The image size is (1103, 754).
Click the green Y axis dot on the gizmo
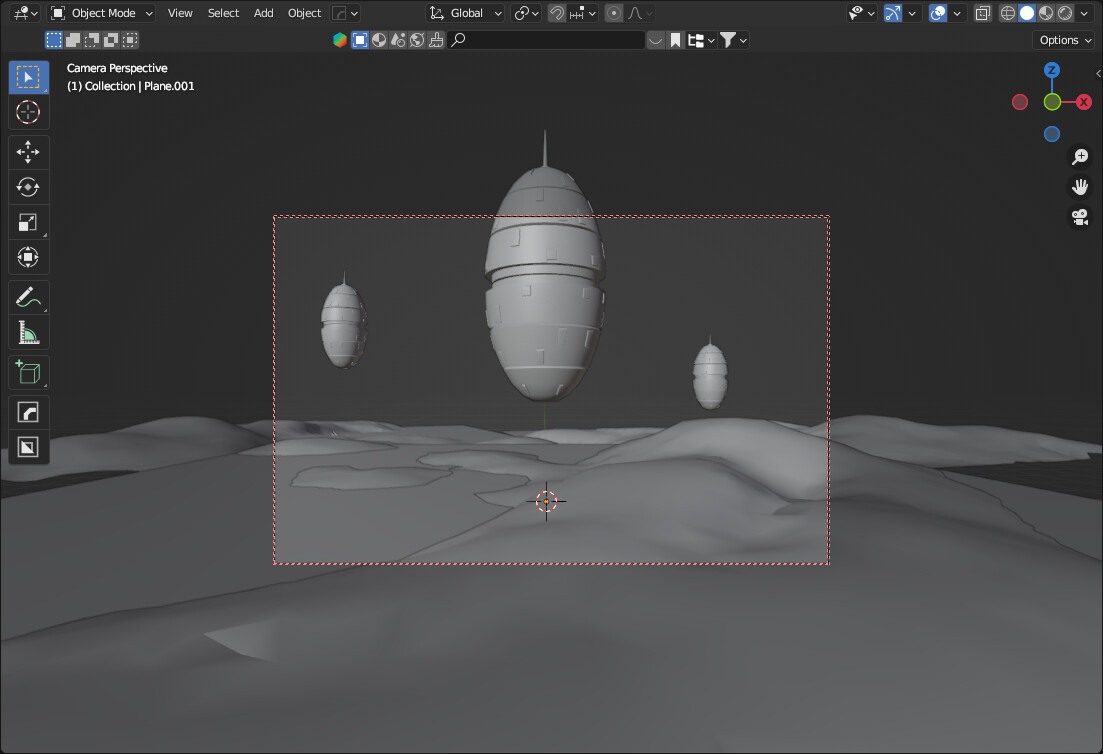[1052, 102]
